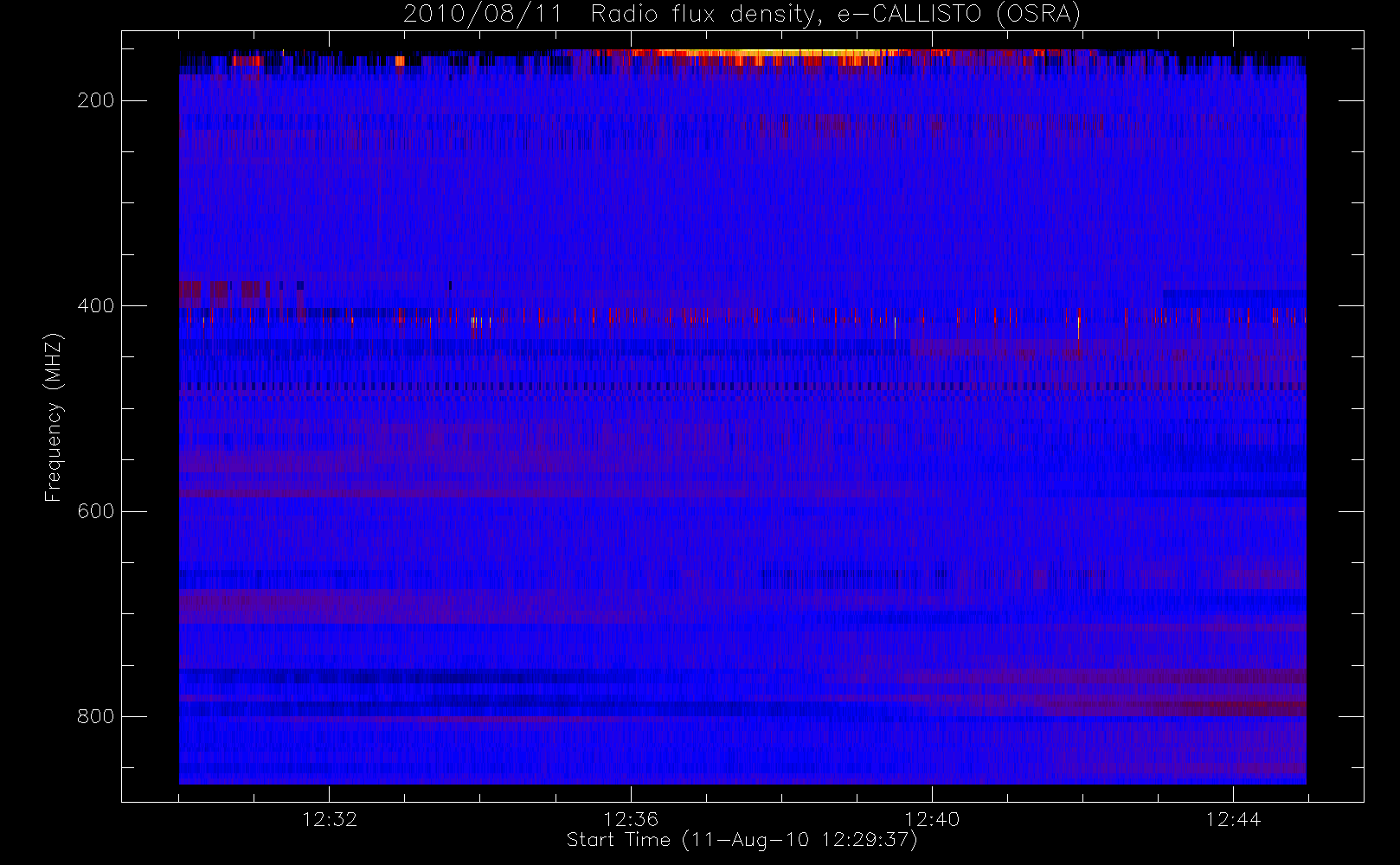Click the 12:36 time tick label
Viewport: 1400px width, 865px height.
[631, 819]
